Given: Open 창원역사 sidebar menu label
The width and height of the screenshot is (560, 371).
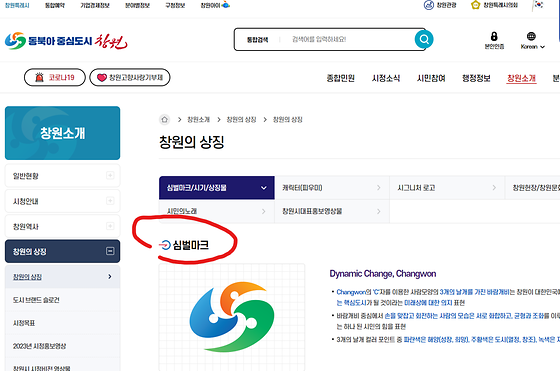Looking at the screenshot, I should (25, 226).
